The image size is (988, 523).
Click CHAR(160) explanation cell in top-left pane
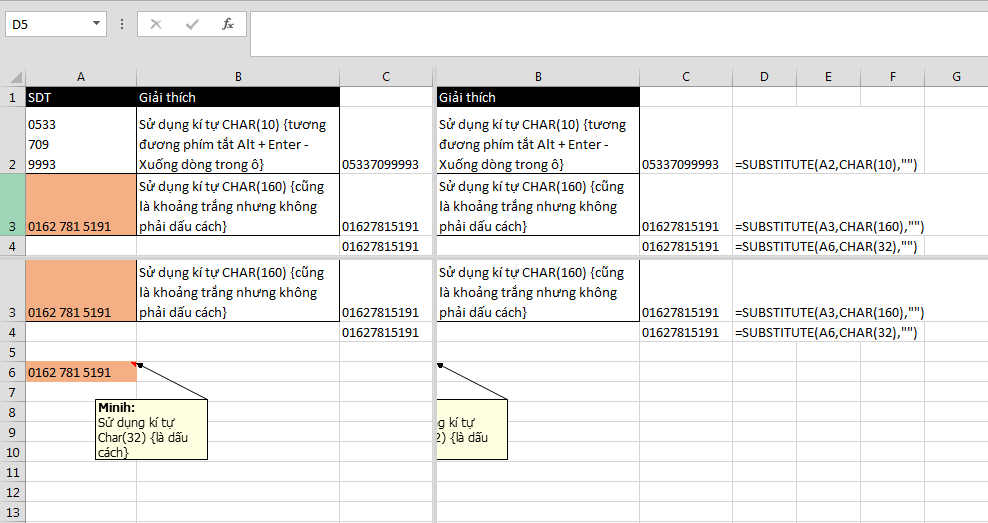coord(238,205)
